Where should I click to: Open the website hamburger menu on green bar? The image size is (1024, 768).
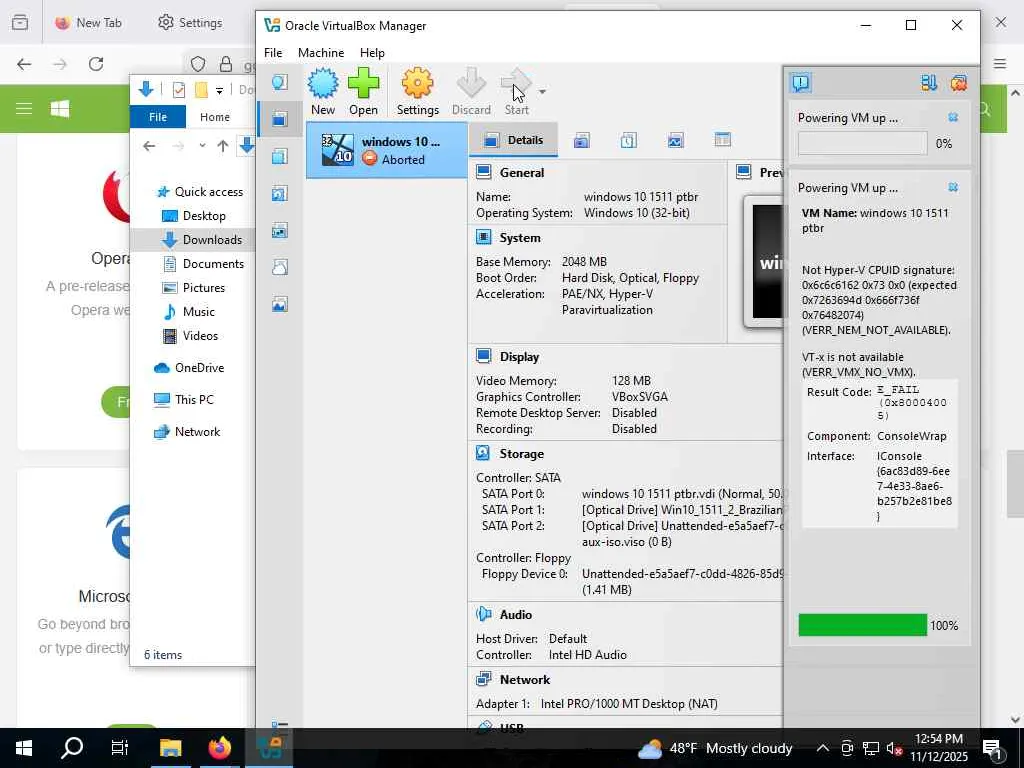[24, 108]
